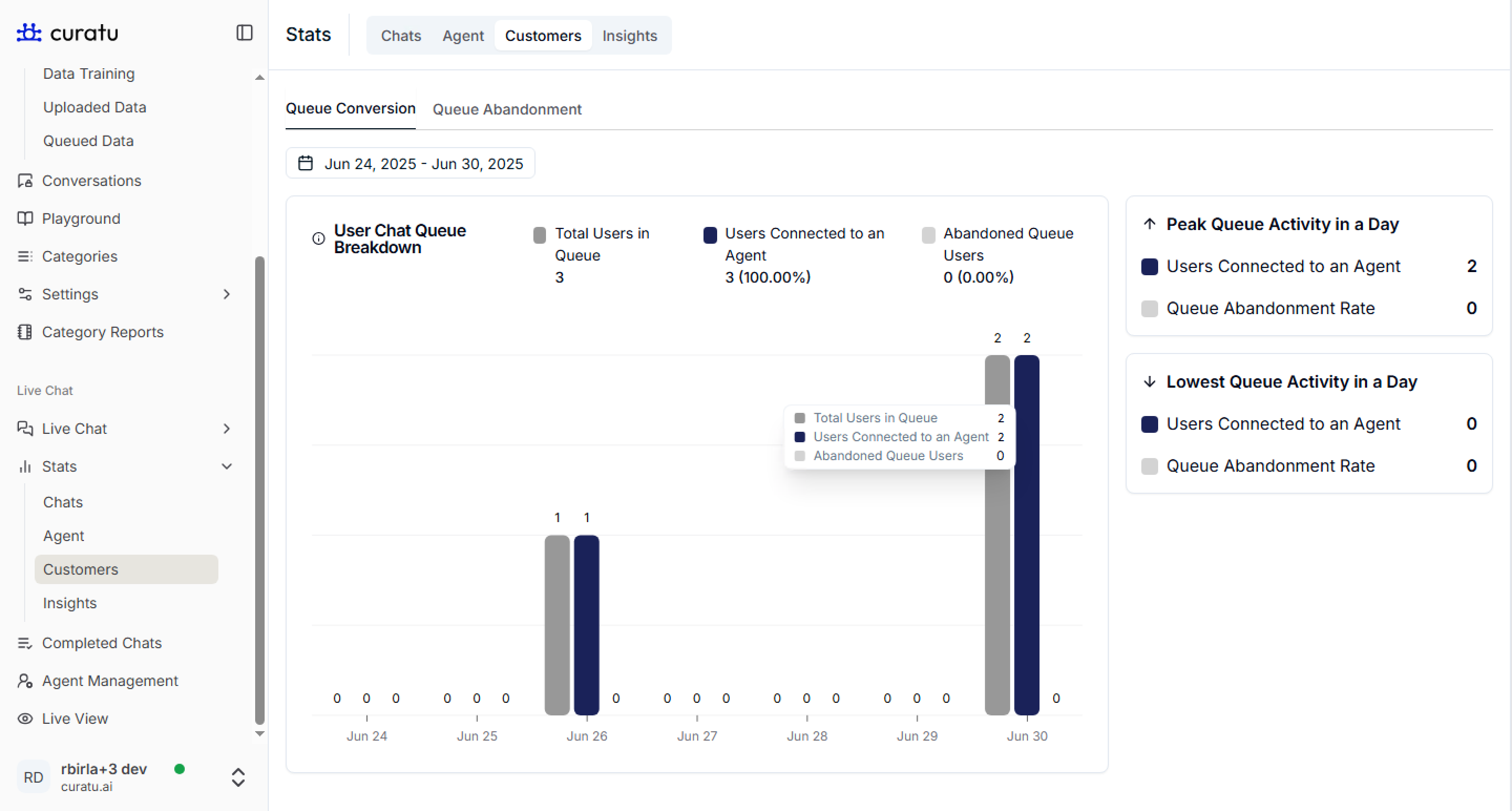Click the sidebar collapse panel icon
Viewport: 1512px width, 811px height.
244,32
